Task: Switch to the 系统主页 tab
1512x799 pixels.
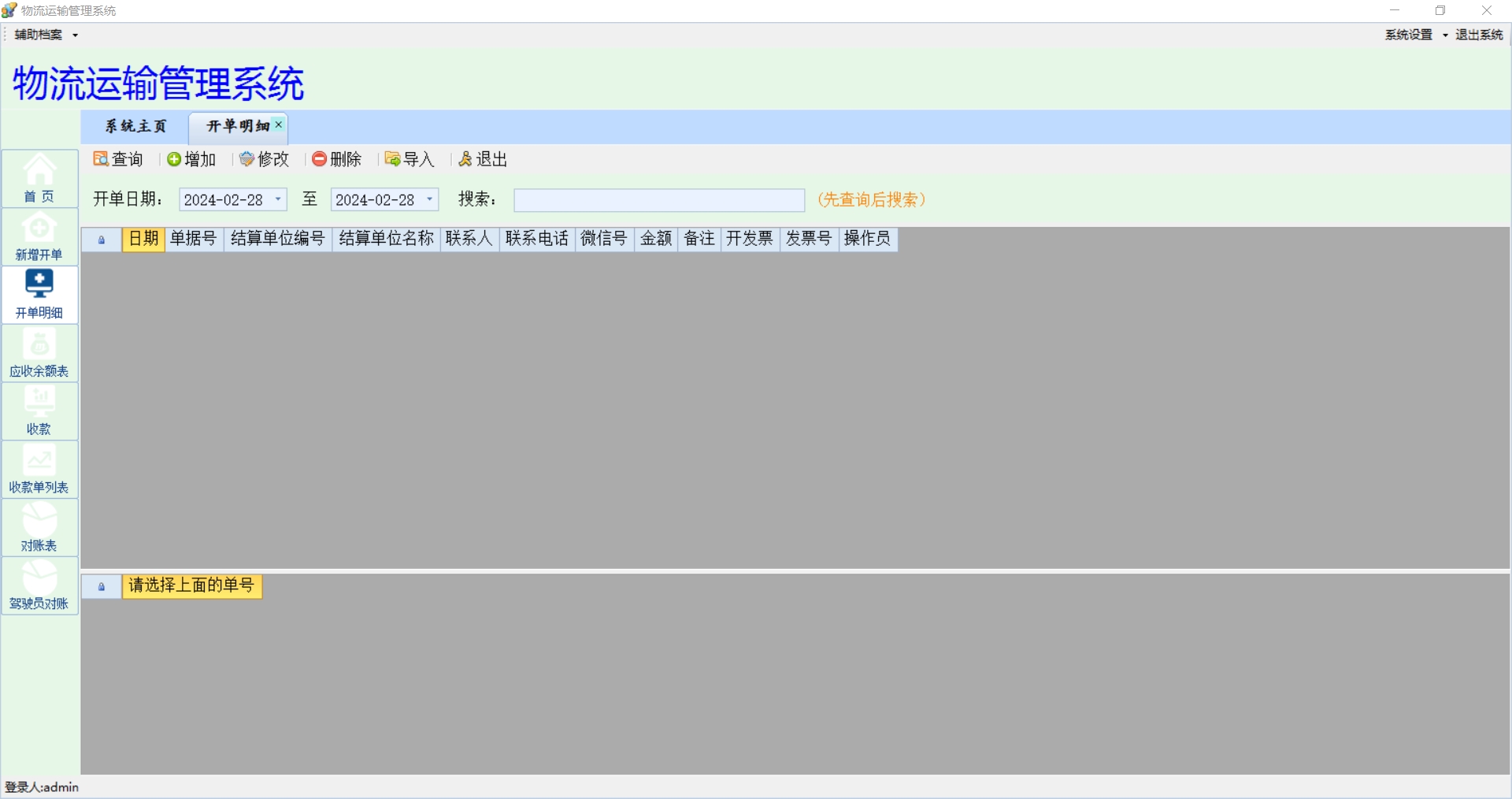Action: [135, 127]
